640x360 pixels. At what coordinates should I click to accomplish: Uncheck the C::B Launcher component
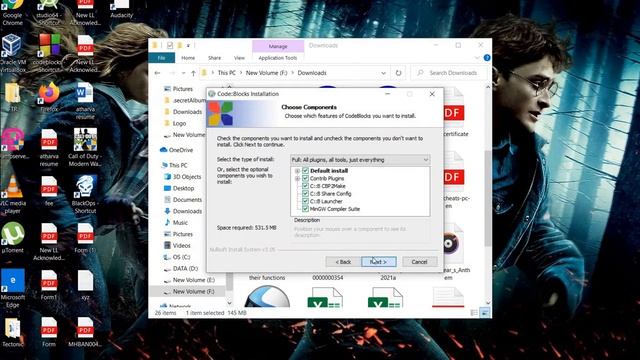click(x=305, y=201)
